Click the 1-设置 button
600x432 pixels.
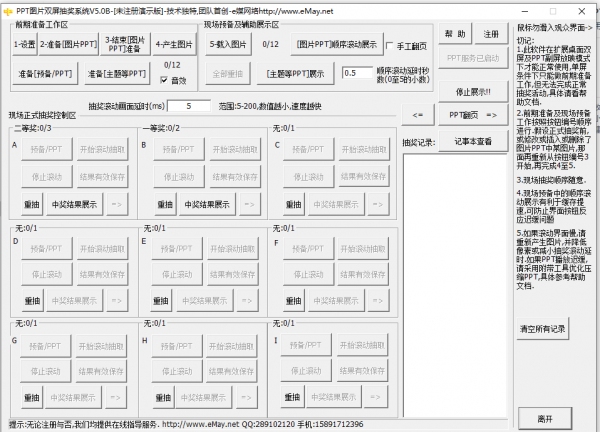tap(24, 44)
